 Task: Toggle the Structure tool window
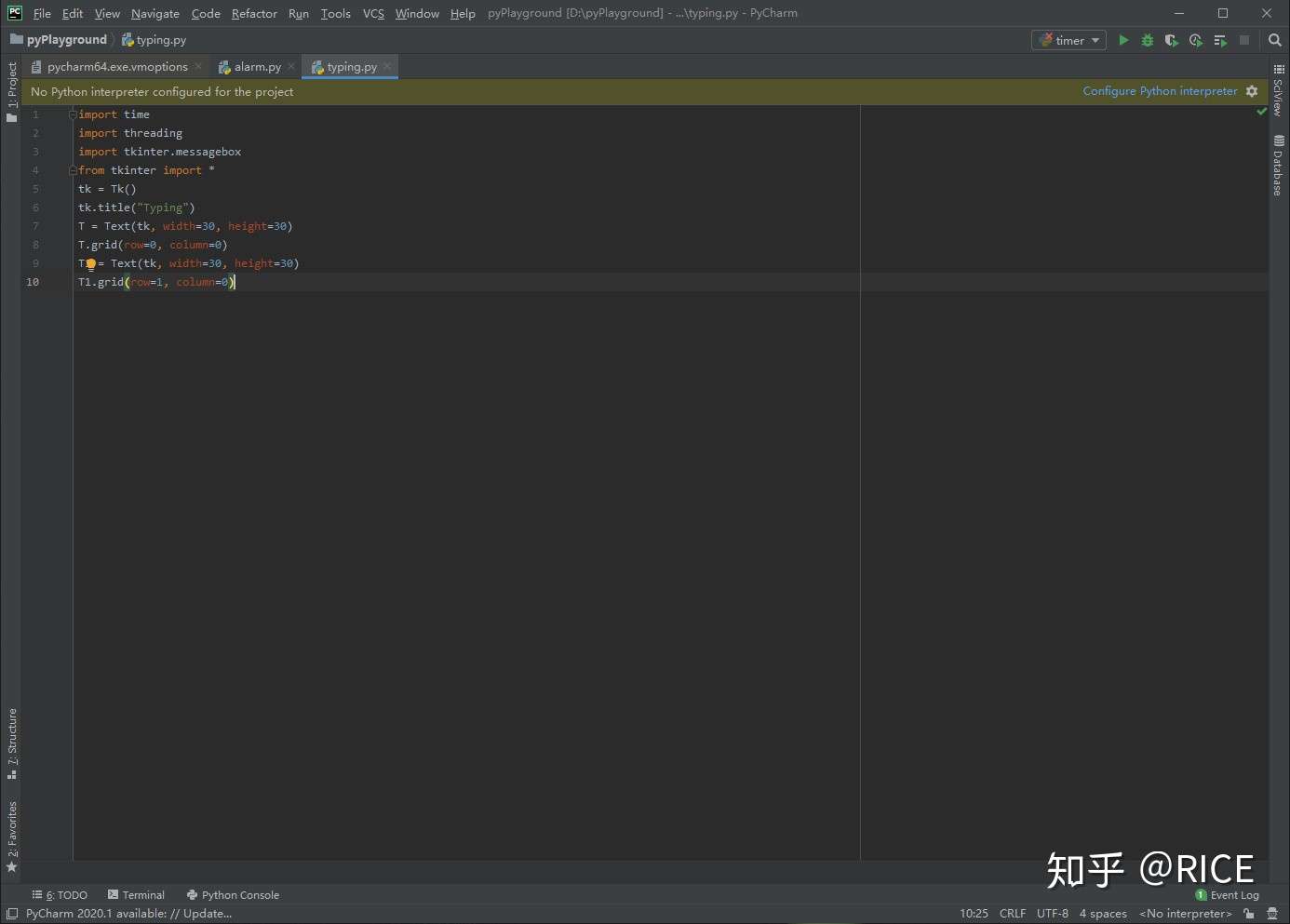(12, 740)
